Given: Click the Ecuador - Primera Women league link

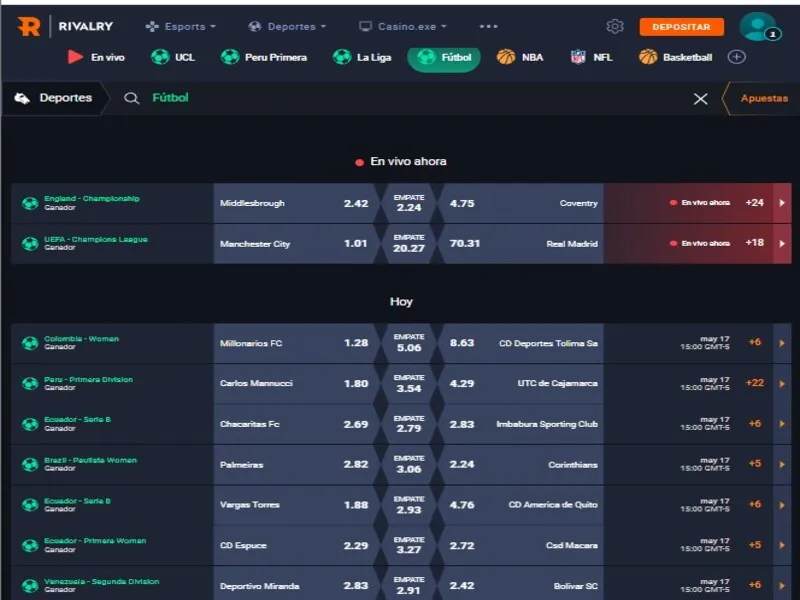Looking at the screenshot, I should (x=95, y=541).
